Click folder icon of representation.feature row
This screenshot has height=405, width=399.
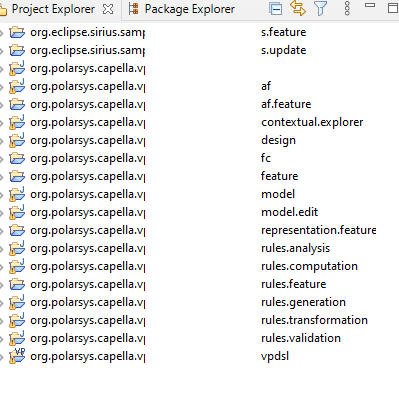pyautogui.click(x=17, y=230)
